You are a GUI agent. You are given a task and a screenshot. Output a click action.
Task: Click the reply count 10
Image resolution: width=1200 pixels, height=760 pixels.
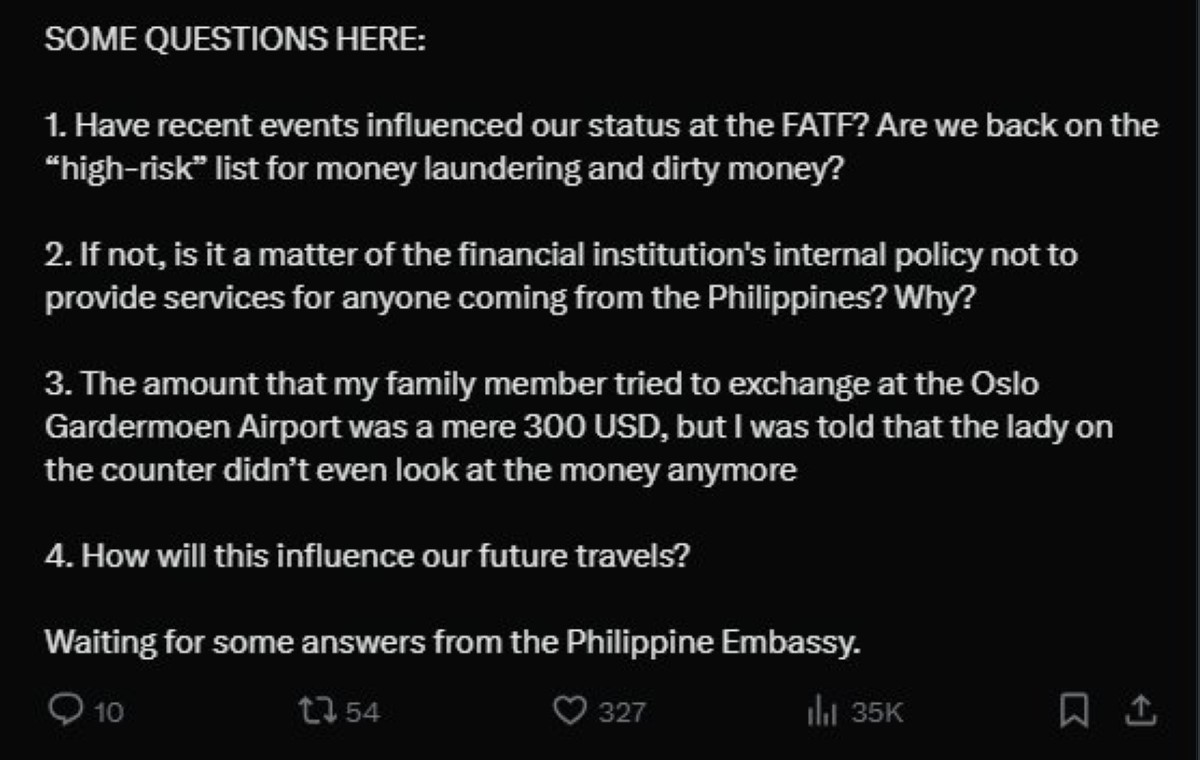click(x=109, y=712)
